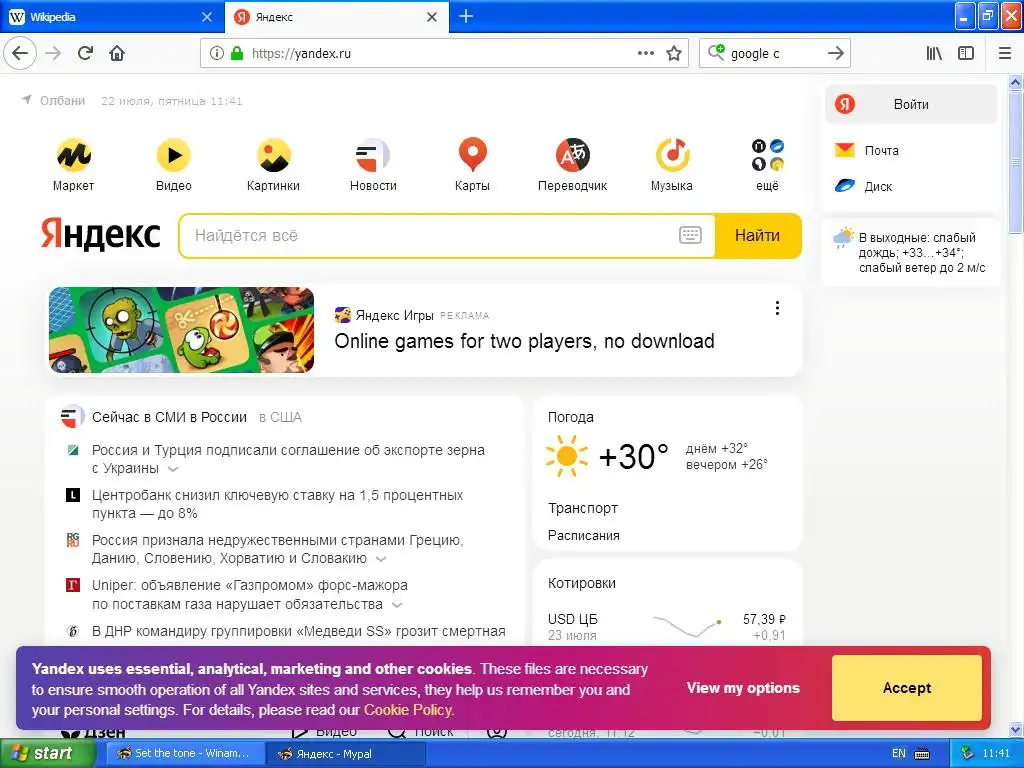This screenshot has height=768, width=1024.
Task: Open the Расписания link
Action: point(584,536)
